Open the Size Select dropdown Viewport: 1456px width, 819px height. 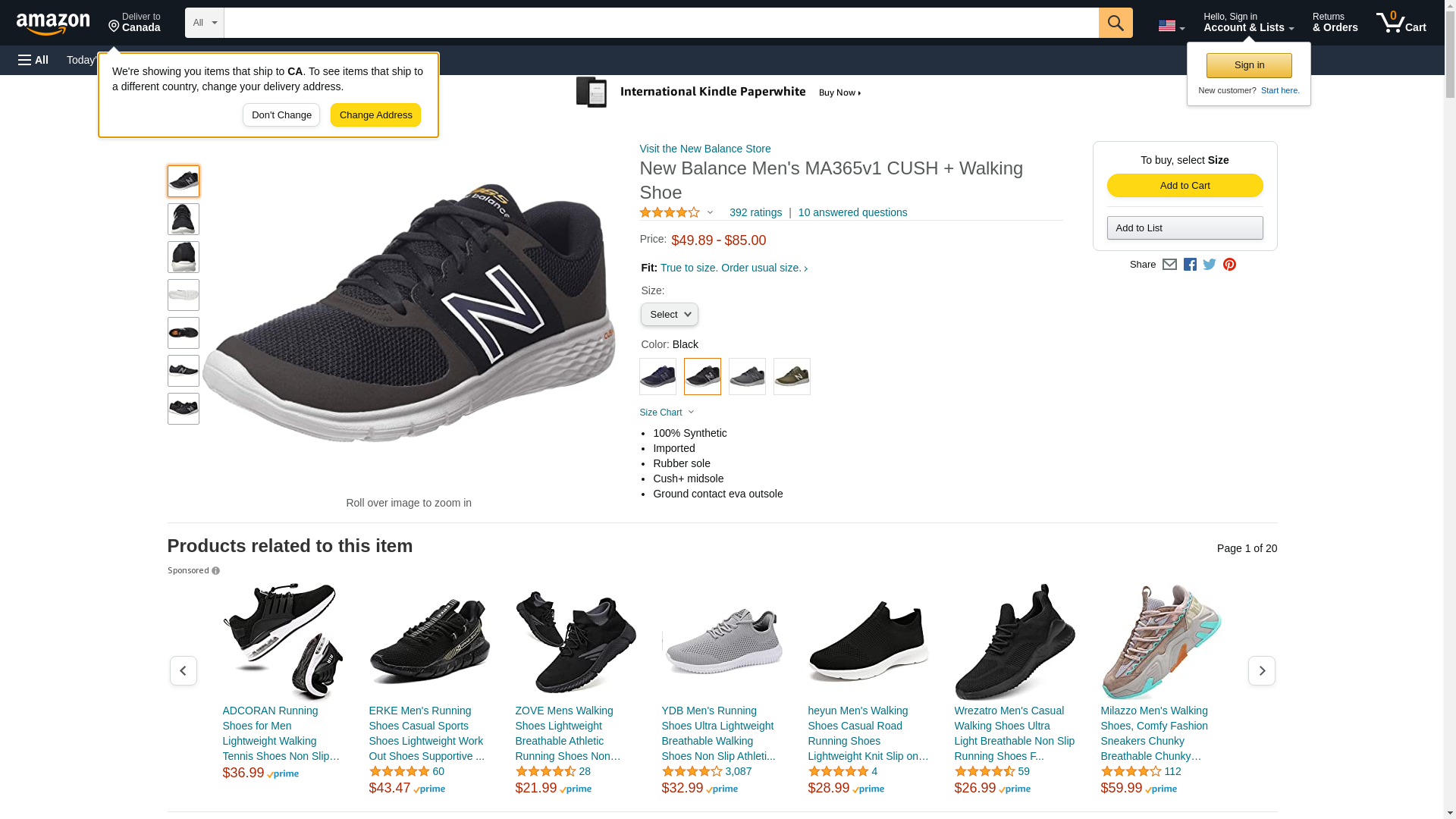669,315
